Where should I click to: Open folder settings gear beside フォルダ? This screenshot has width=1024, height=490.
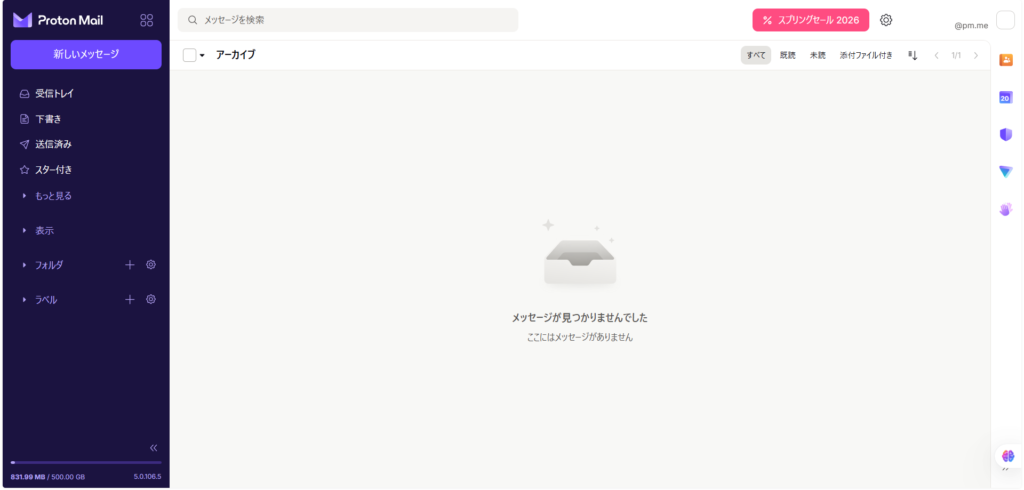pos(151,265)
